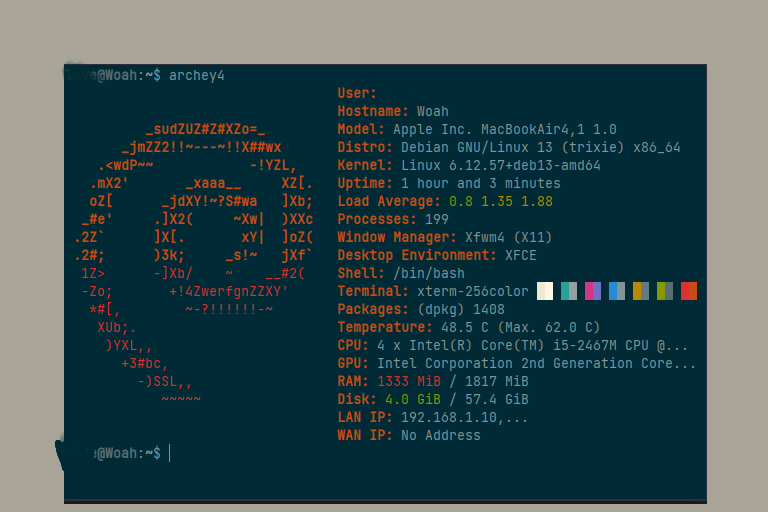The image size is (768, 512).
Task: Click the blue and gray color block
Action: click(x=617, y=291)
